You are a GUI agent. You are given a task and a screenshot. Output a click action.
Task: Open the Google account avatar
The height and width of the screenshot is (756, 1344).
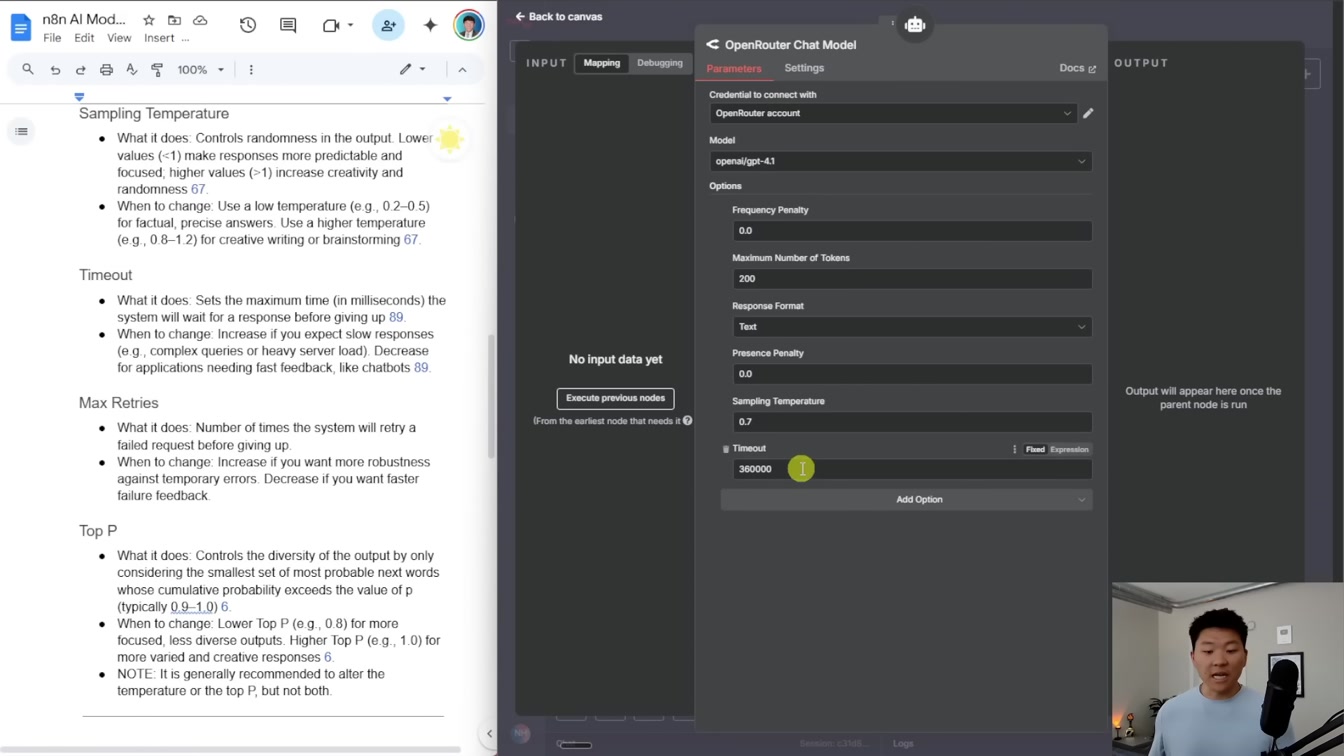pyautogui.click(x=468, y=25)
